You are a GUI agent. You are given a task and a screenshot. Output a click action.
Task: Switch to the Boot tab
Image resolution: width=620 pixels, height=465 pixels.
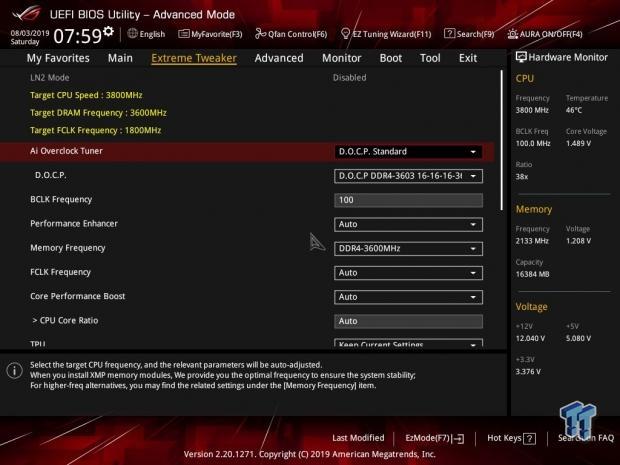[x=391, y=58]
